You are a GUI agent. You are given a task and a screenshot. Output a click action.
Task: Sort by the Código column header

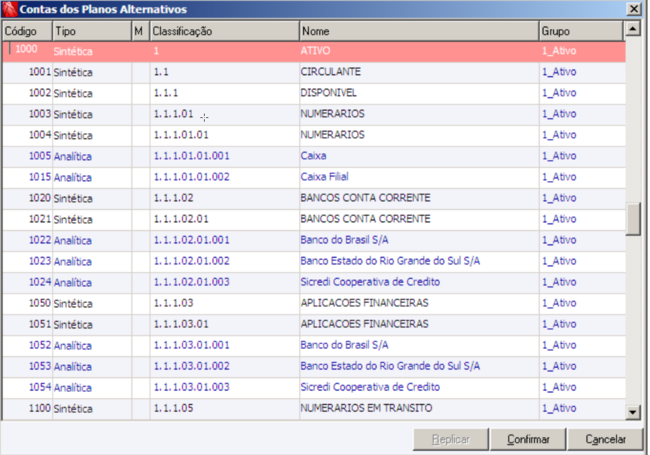tap(27, 31)
